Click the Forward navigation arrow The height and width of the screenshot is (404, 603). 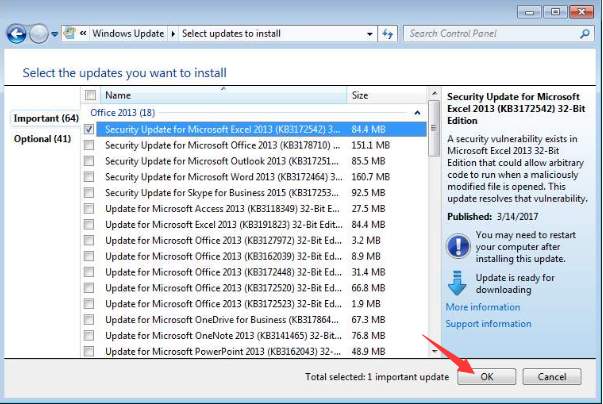pyautogui.click(x=38, y=34)
